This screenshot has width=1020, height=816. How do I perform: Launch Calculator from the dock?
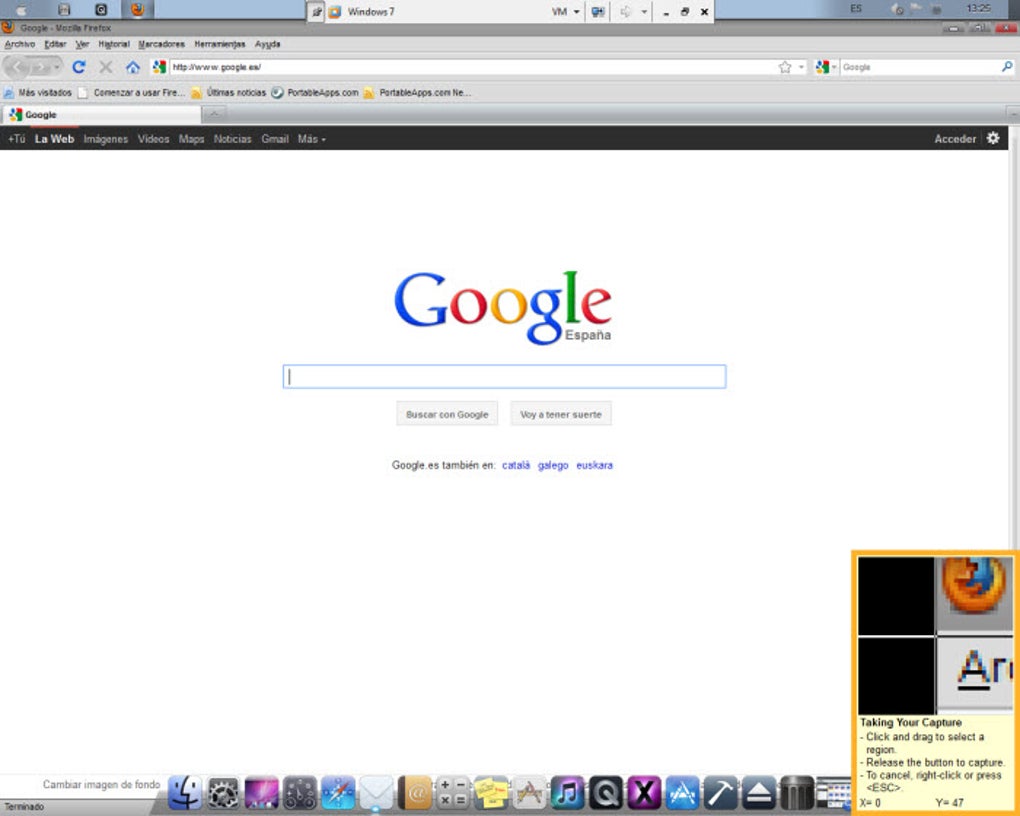(453, 793)
